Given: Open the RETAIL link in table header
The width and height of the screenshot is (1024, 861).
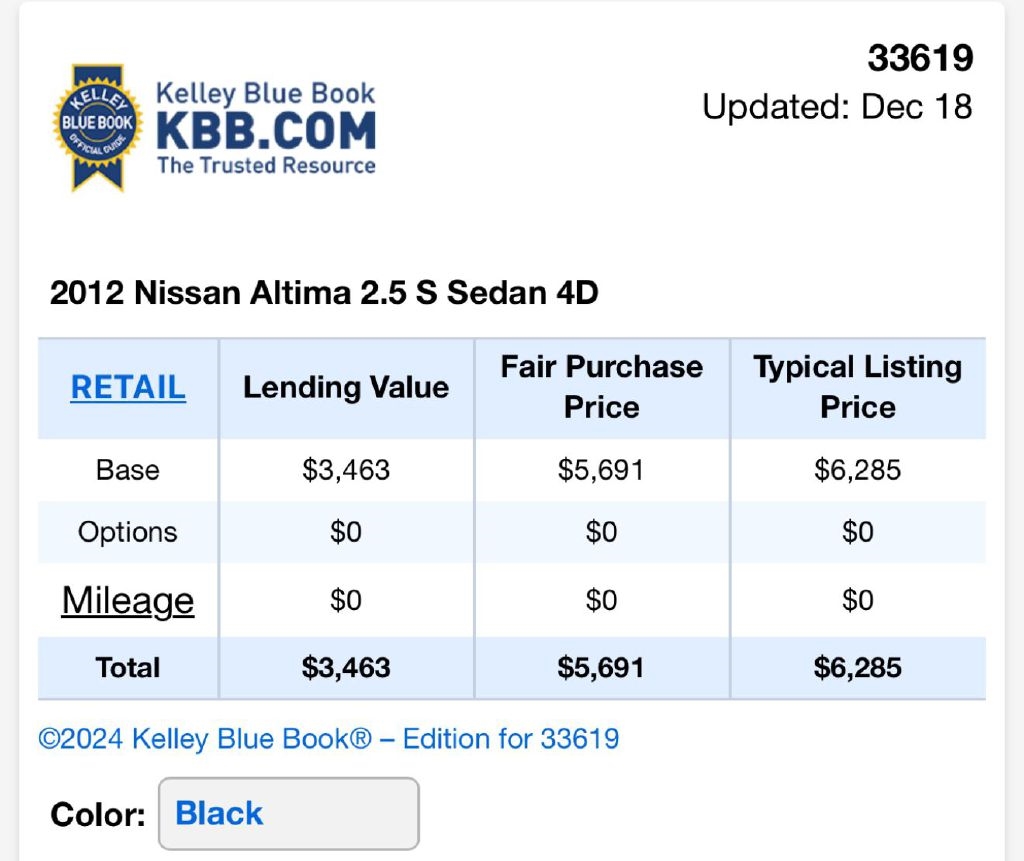Looking at the screenshot, I should (128, 387).
